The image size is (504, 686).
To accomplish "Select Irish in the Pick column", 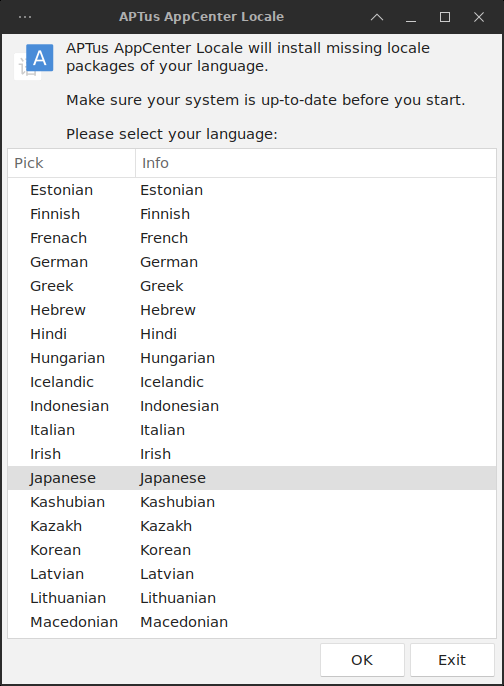I will coord(46,454).
